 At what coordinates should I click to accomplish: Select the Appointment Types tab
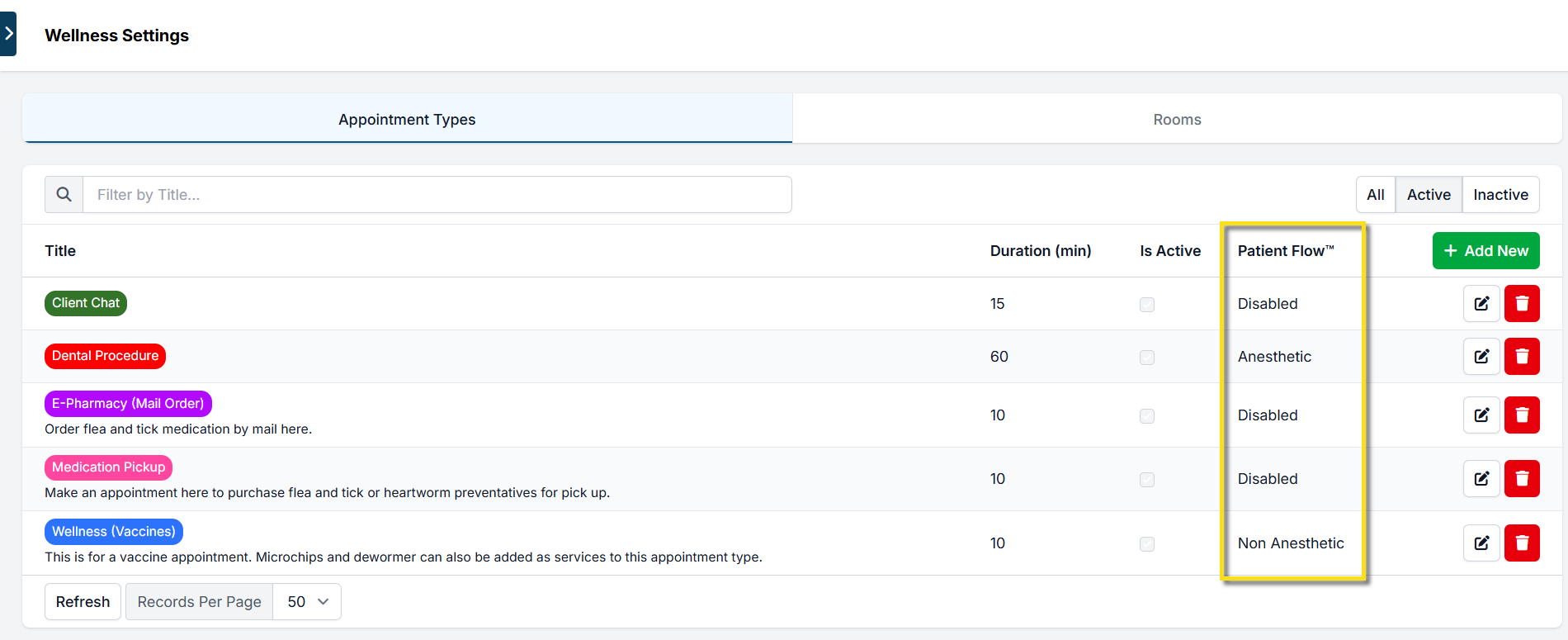407,119
